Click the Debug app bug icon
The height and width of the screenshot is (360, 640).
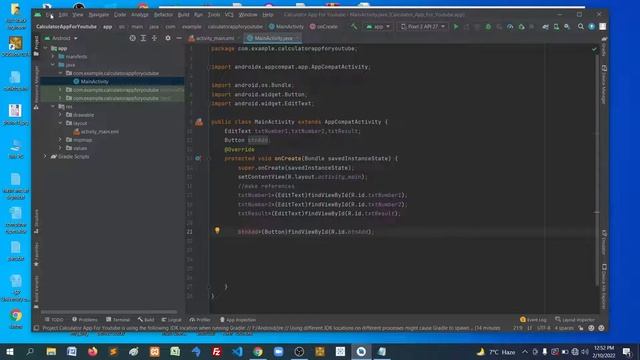tap(488, 27)
